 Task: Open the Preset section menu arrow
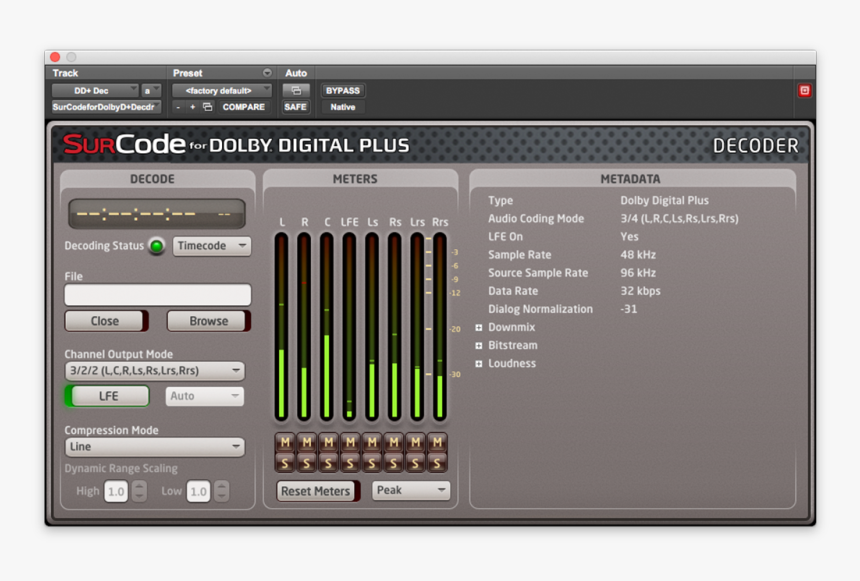(x=267, y=73)
